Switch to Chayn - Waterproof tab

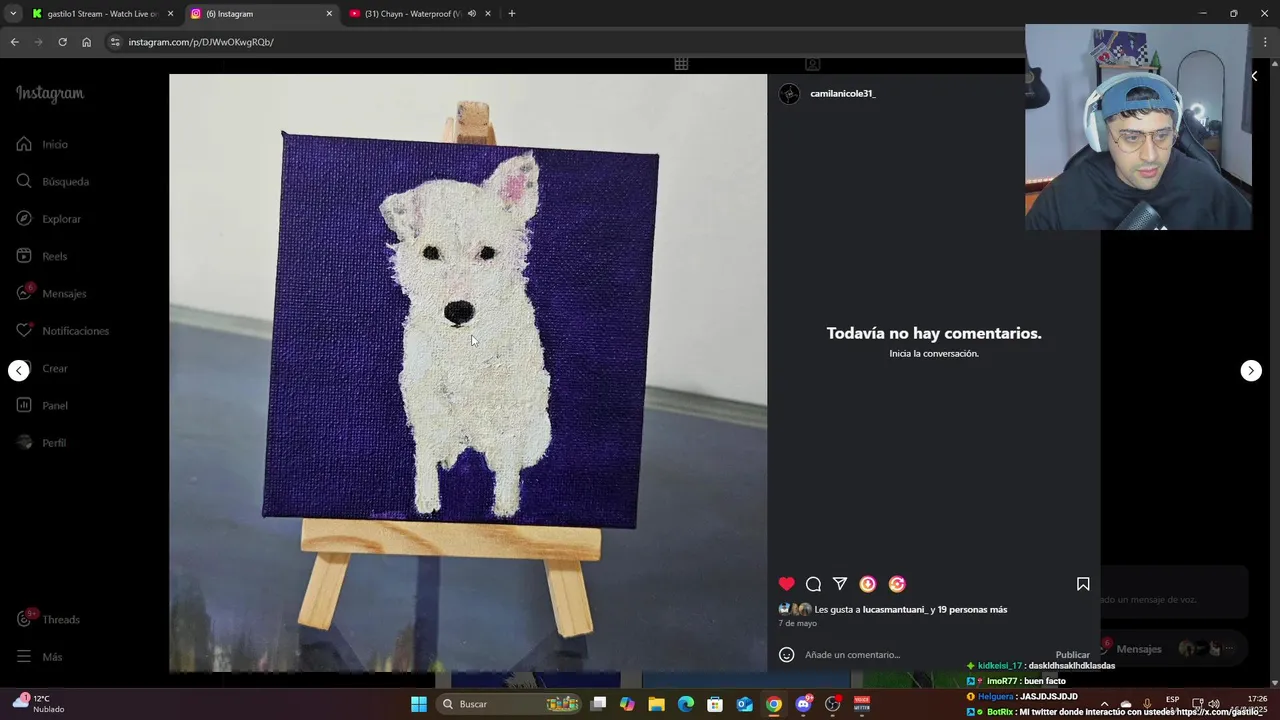point(412,14)
